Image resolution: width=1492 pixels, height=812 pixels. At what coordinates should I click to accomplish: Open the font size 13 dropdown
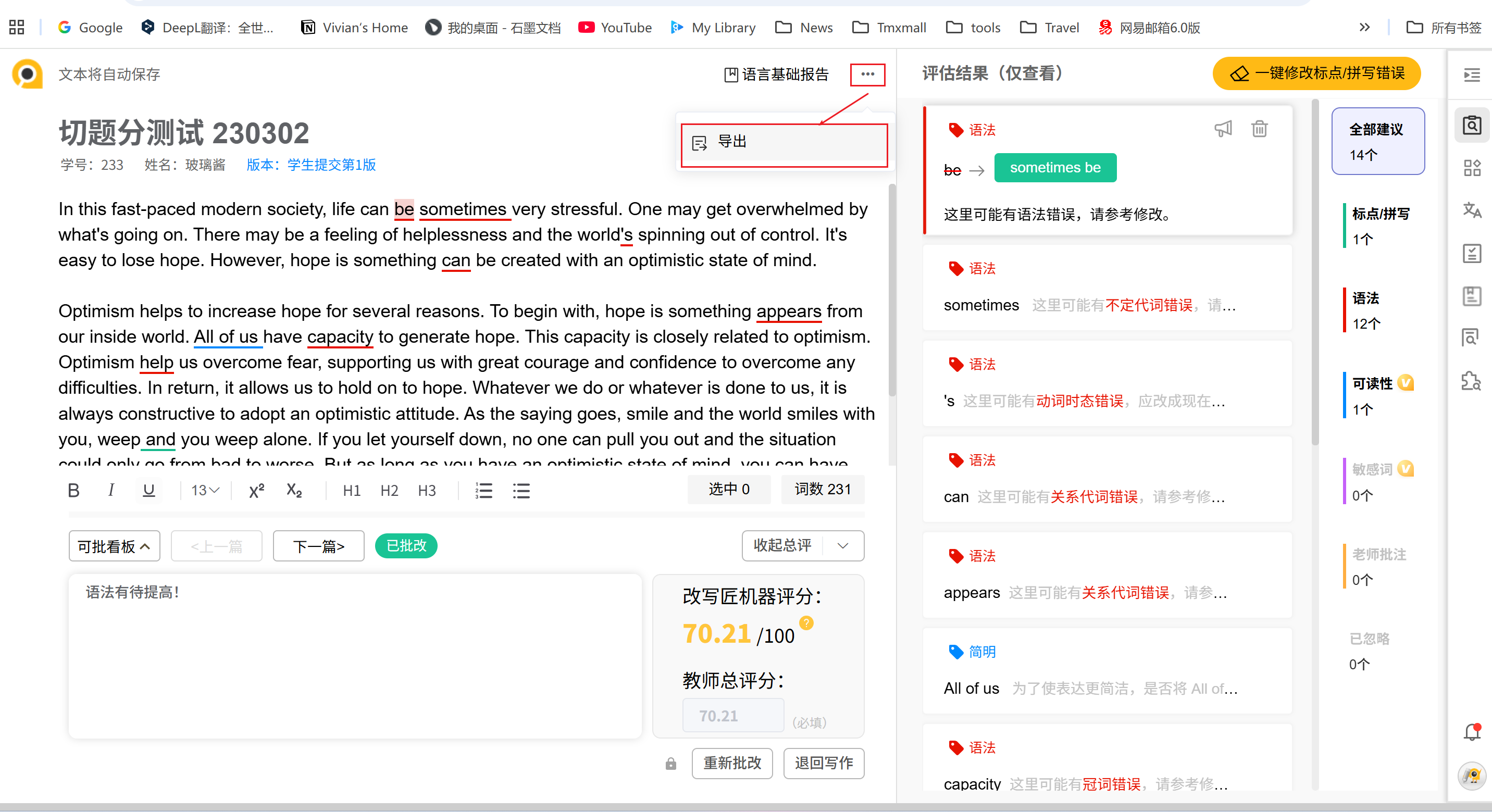click(205, 491)
